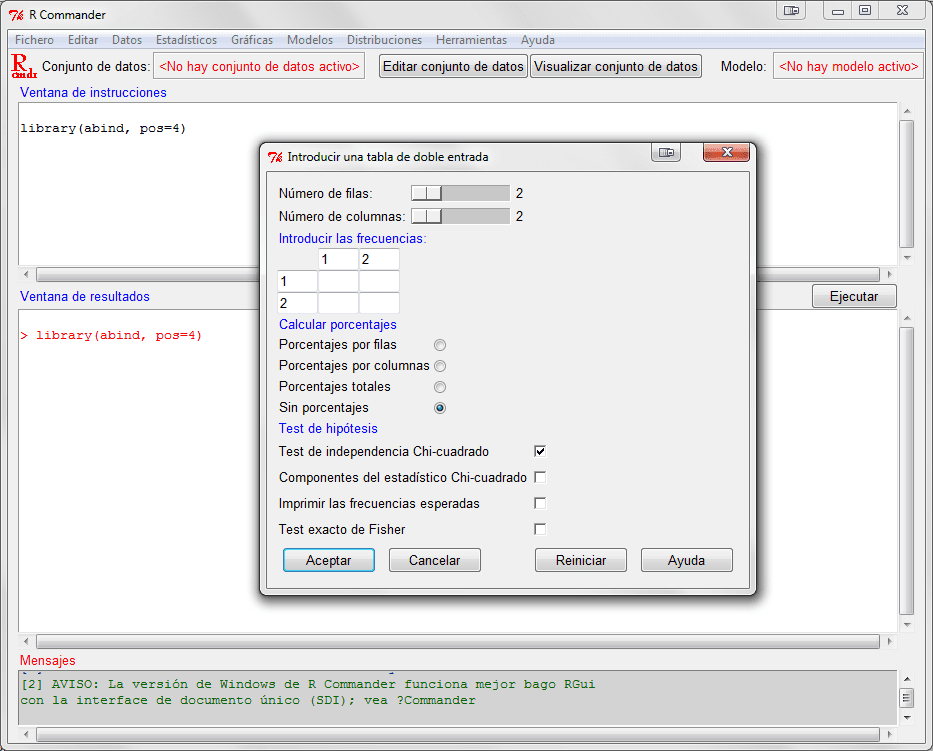Screen dimensions: 933x751
Task: Click the Aceptar button
Action: [x=328, y=561]
